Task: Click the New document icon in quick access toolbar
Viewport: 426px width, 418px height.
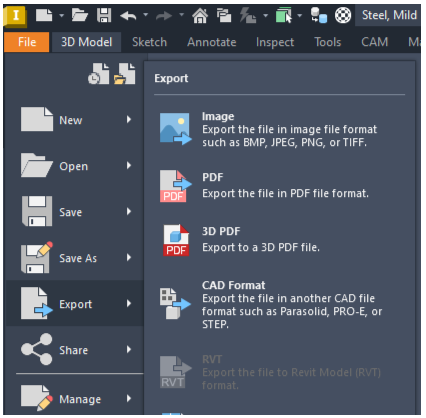Action: [44, 15]
